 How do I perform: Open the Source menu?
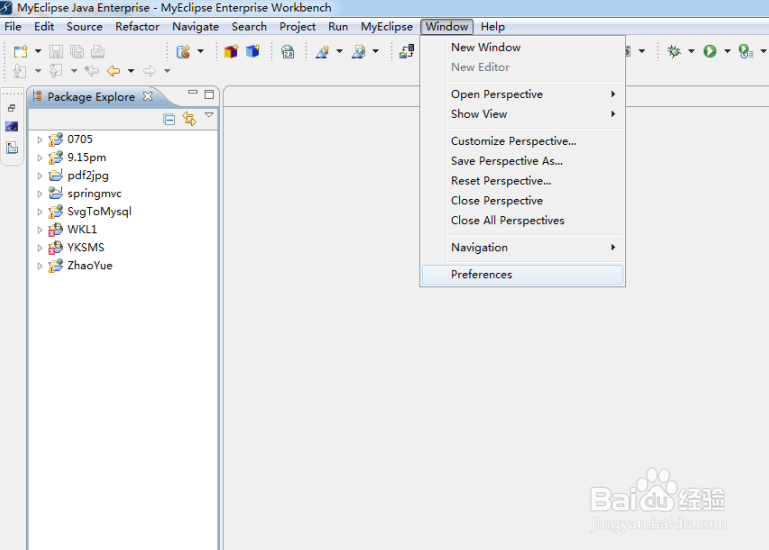[x=84, y=26]
